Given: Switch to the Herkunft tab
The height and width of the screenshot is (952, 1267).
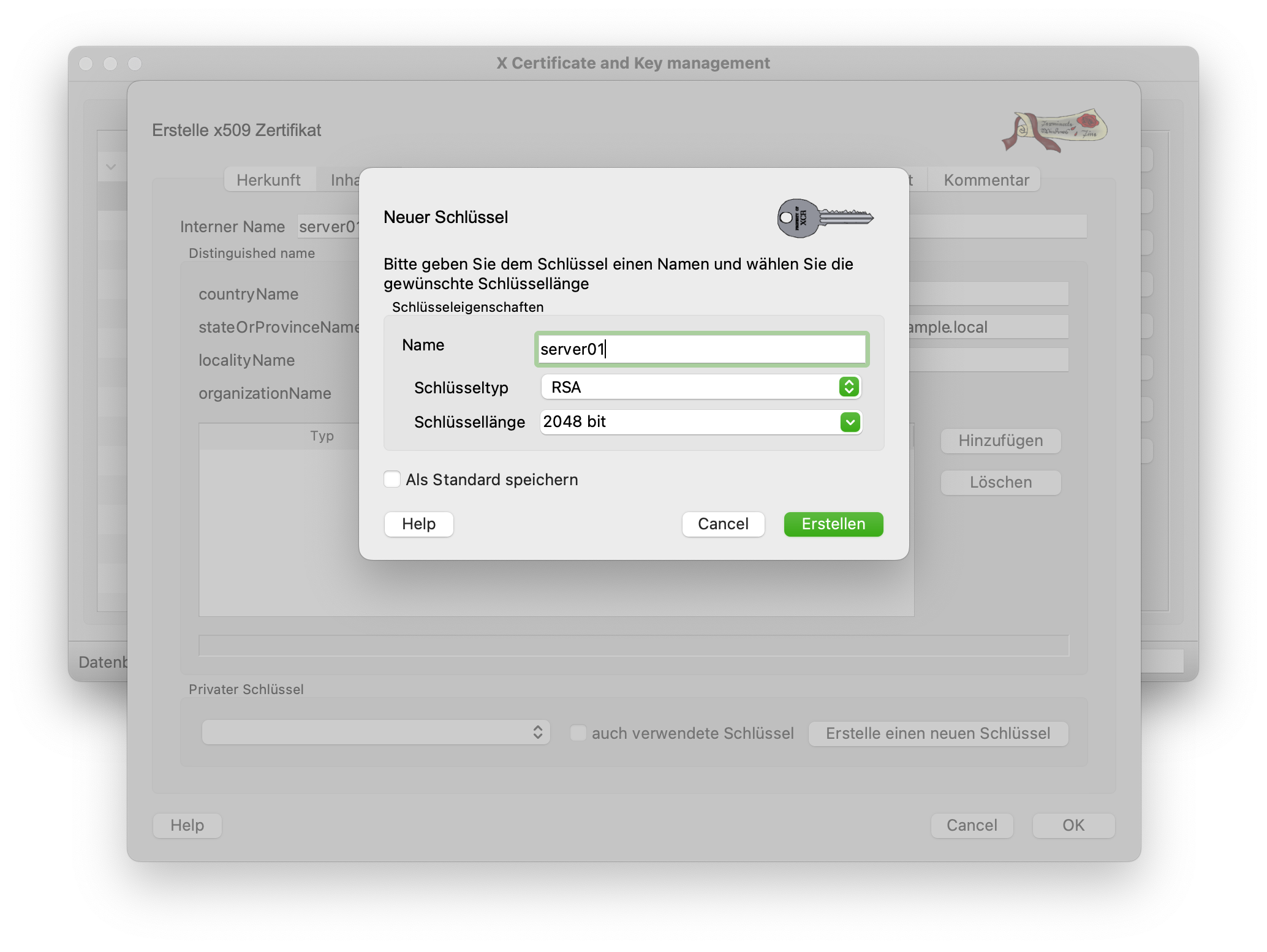Looking at the screenshot, I should [x=269, y=180].
